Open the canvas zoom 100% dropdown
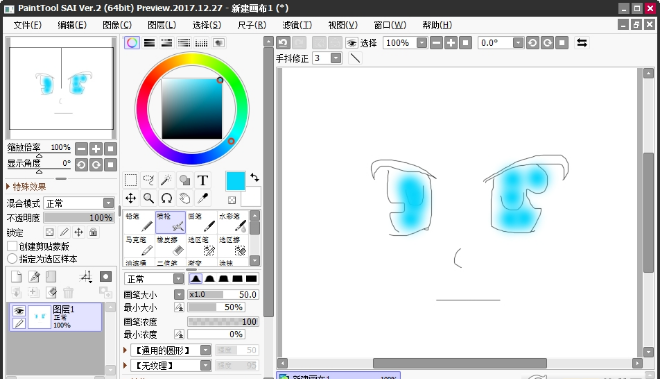Viewport: 661px width, 379px height. [x=422, y=43]
